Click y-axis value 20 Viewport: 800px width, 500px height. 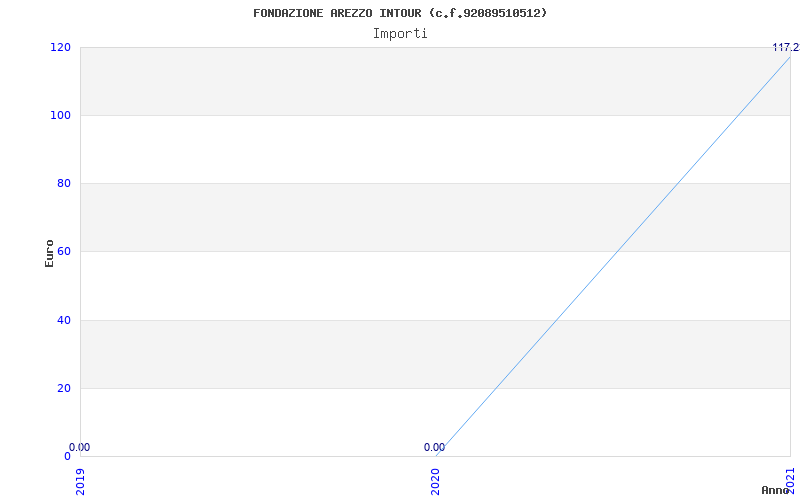click(x=64, y=388)
